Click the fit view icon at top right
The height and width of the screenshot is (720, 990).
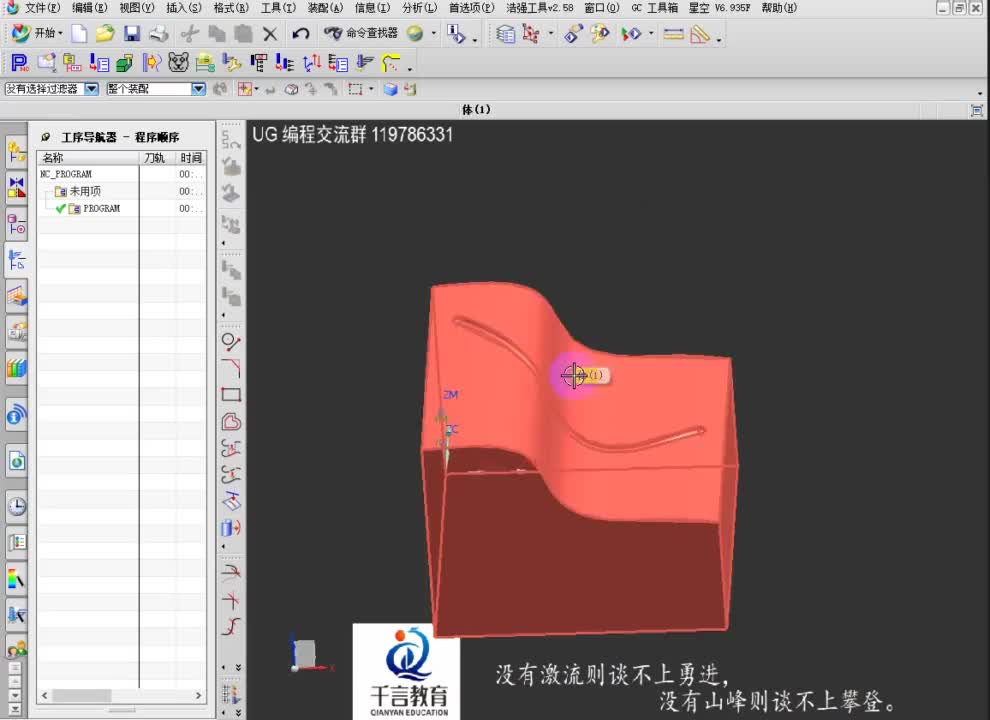point(977,111)
